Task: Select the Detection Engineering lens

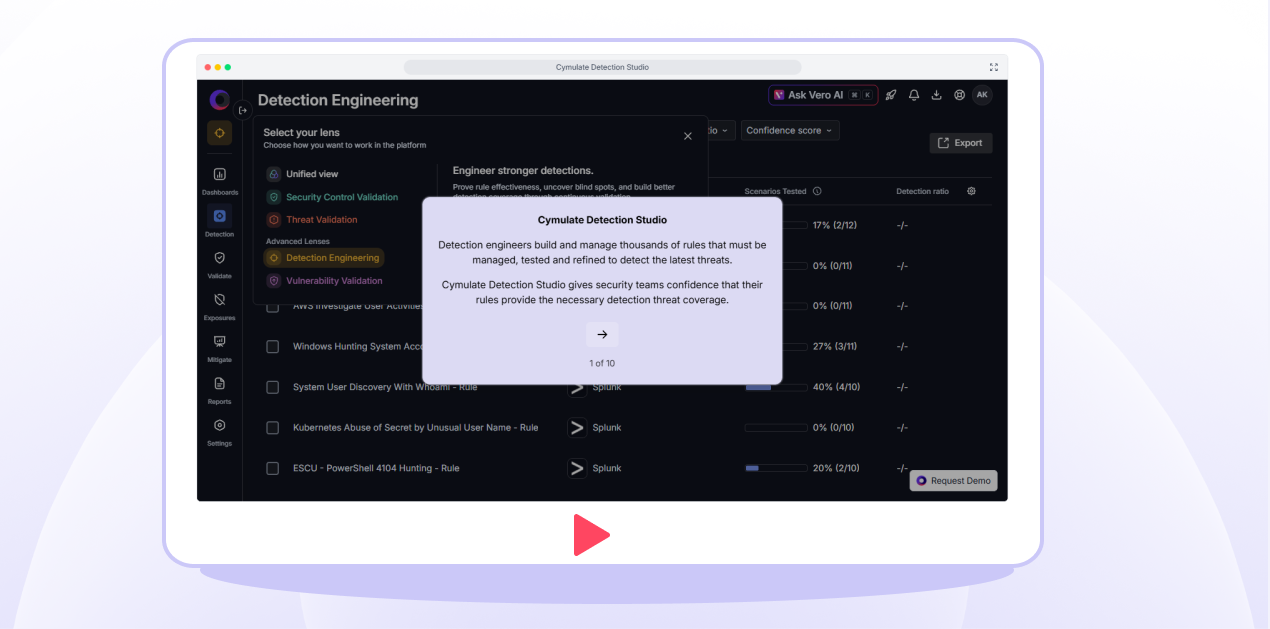Action: tap(323, 258)
